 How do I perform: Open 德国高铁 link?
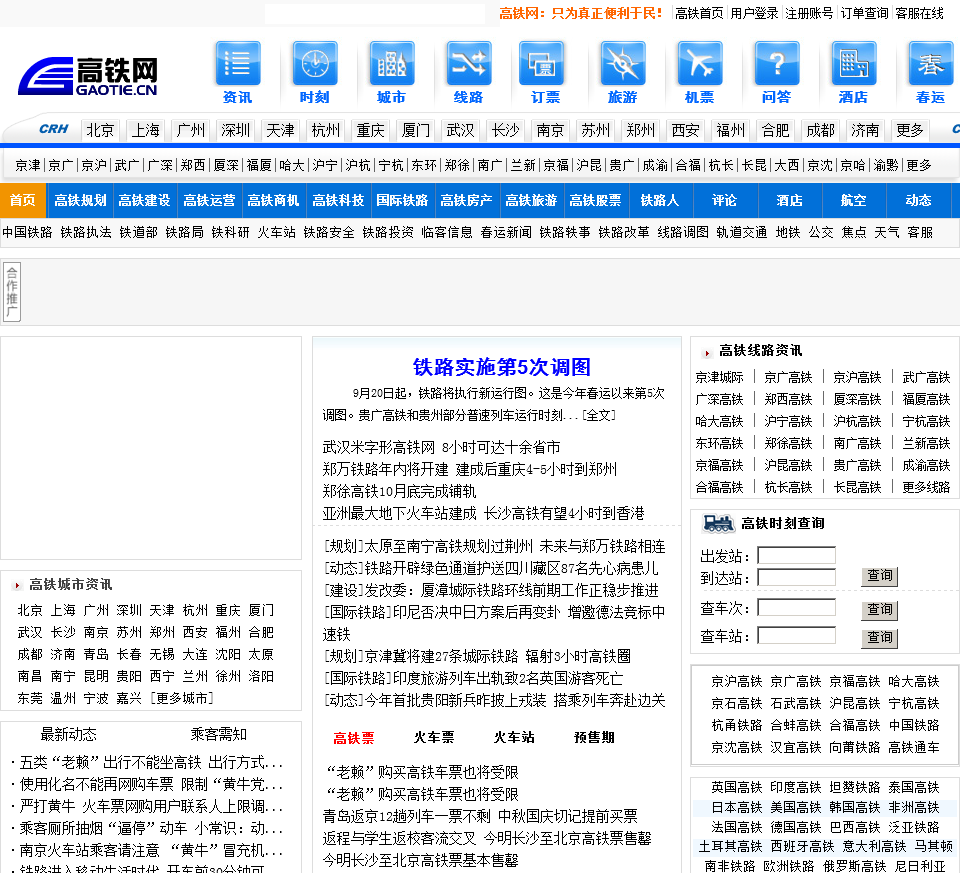pos(796,827)
